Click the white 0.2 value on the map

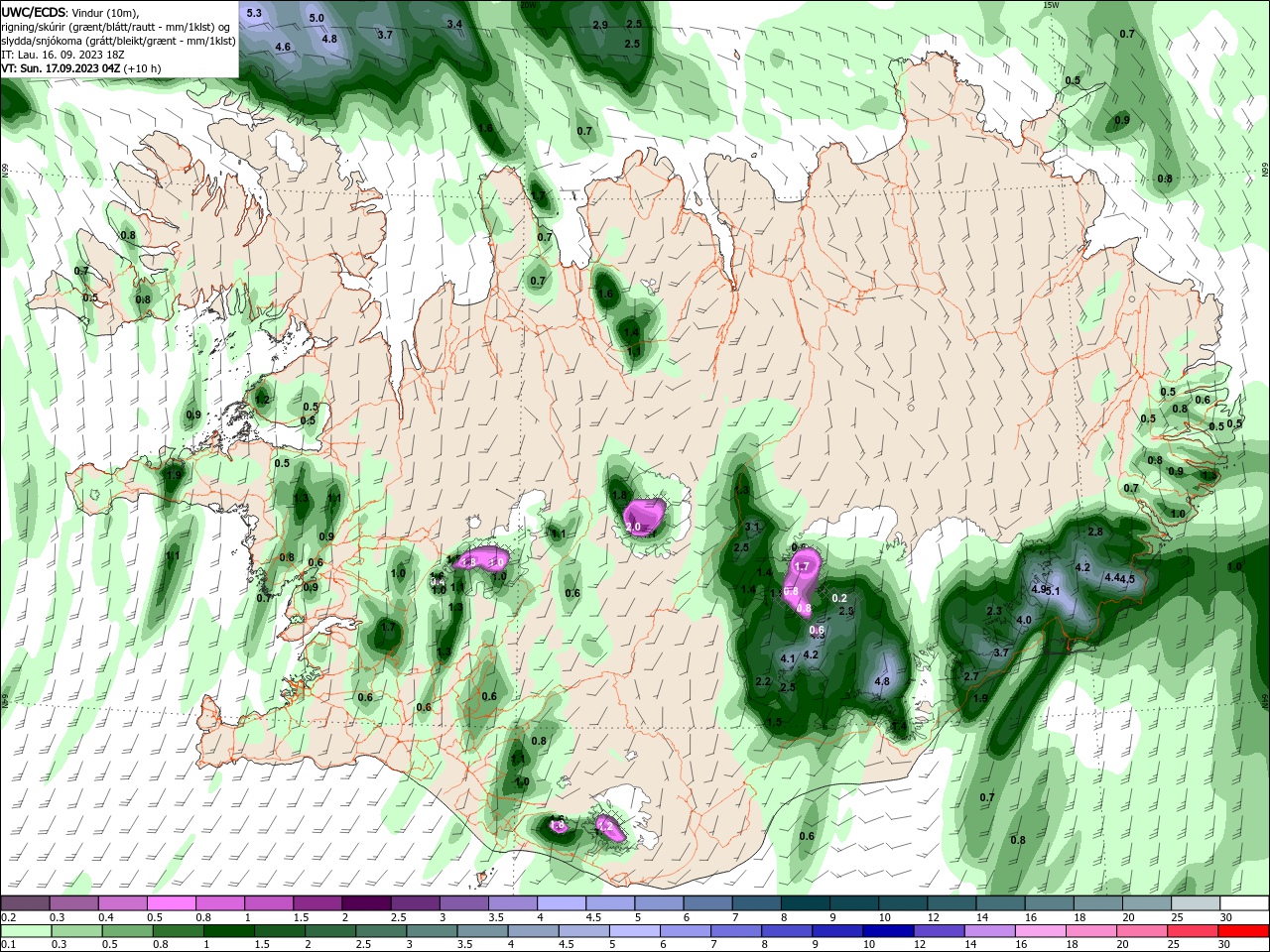pos(839,598)
